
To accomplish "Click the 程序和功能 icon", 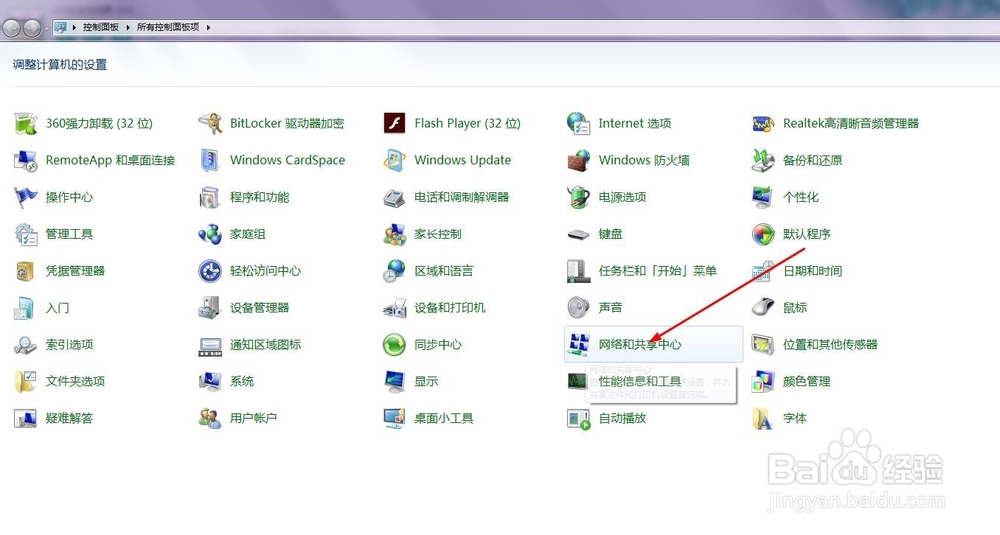I will [x=210, y=197].
